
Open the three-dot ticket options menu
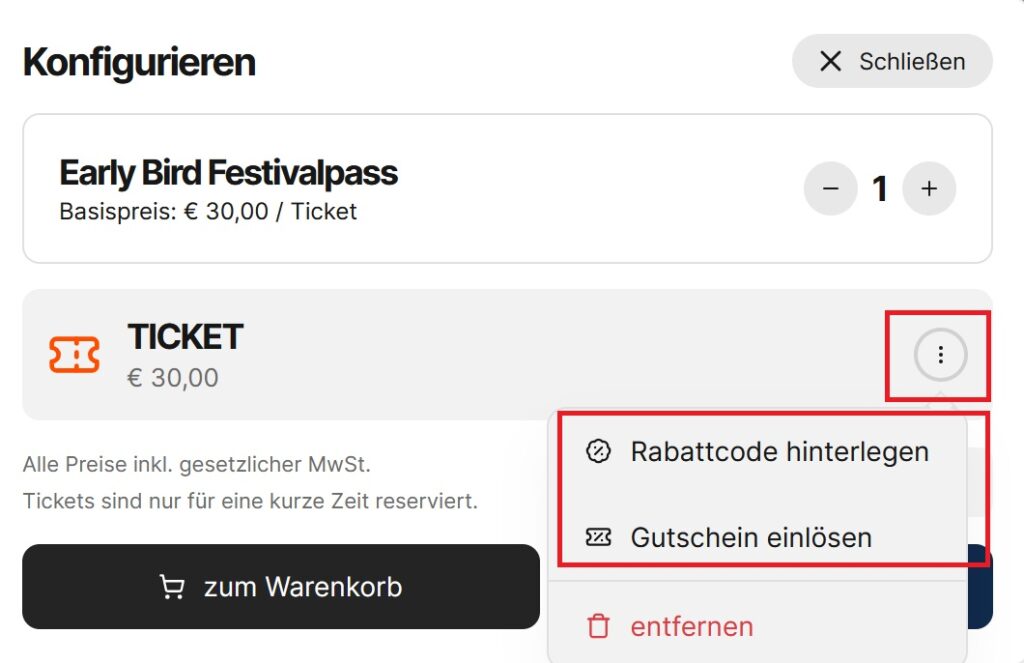point(940,355)
